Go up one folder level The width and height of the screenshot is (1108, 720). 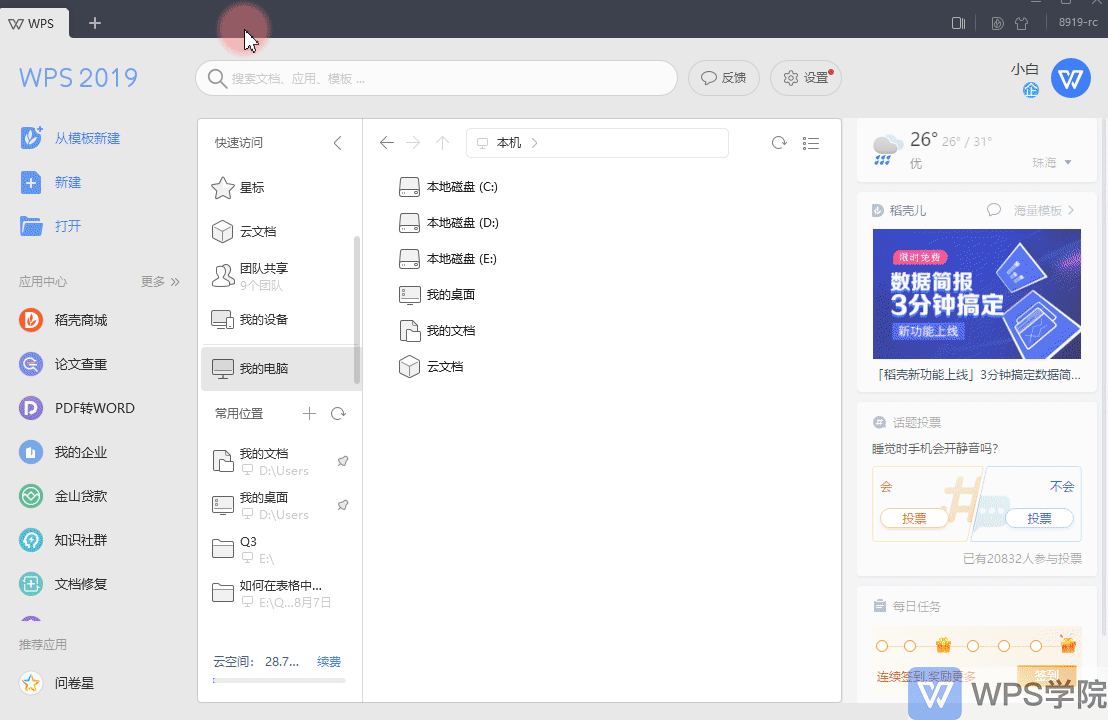pos(442,143)
